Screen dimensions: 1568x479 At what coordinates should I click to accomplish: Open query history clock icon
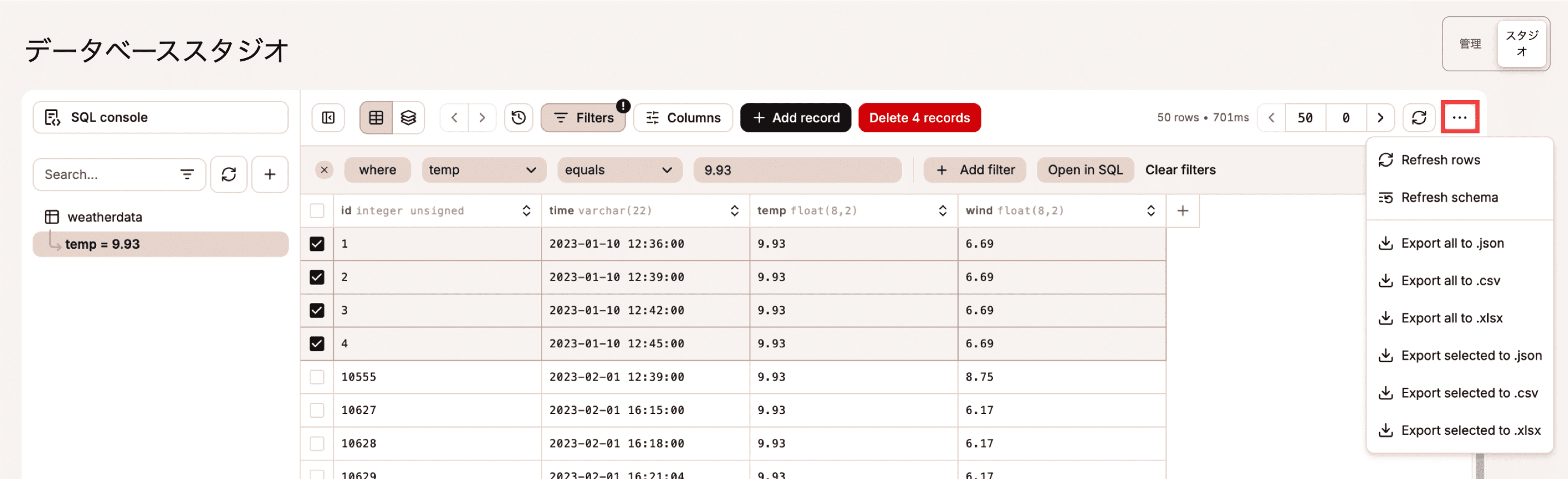point(518,118)
